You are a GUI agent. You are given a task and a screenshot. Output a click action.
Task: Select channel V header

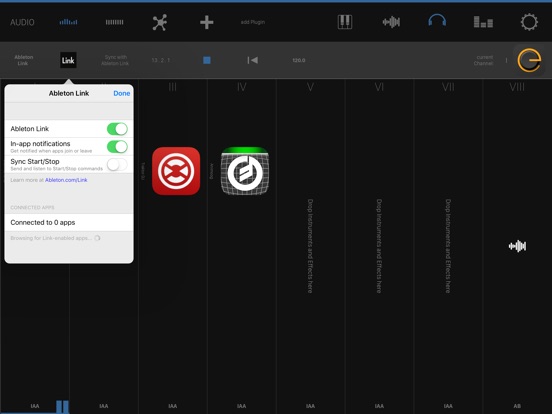pyautogui.click(x=310, y=87)
